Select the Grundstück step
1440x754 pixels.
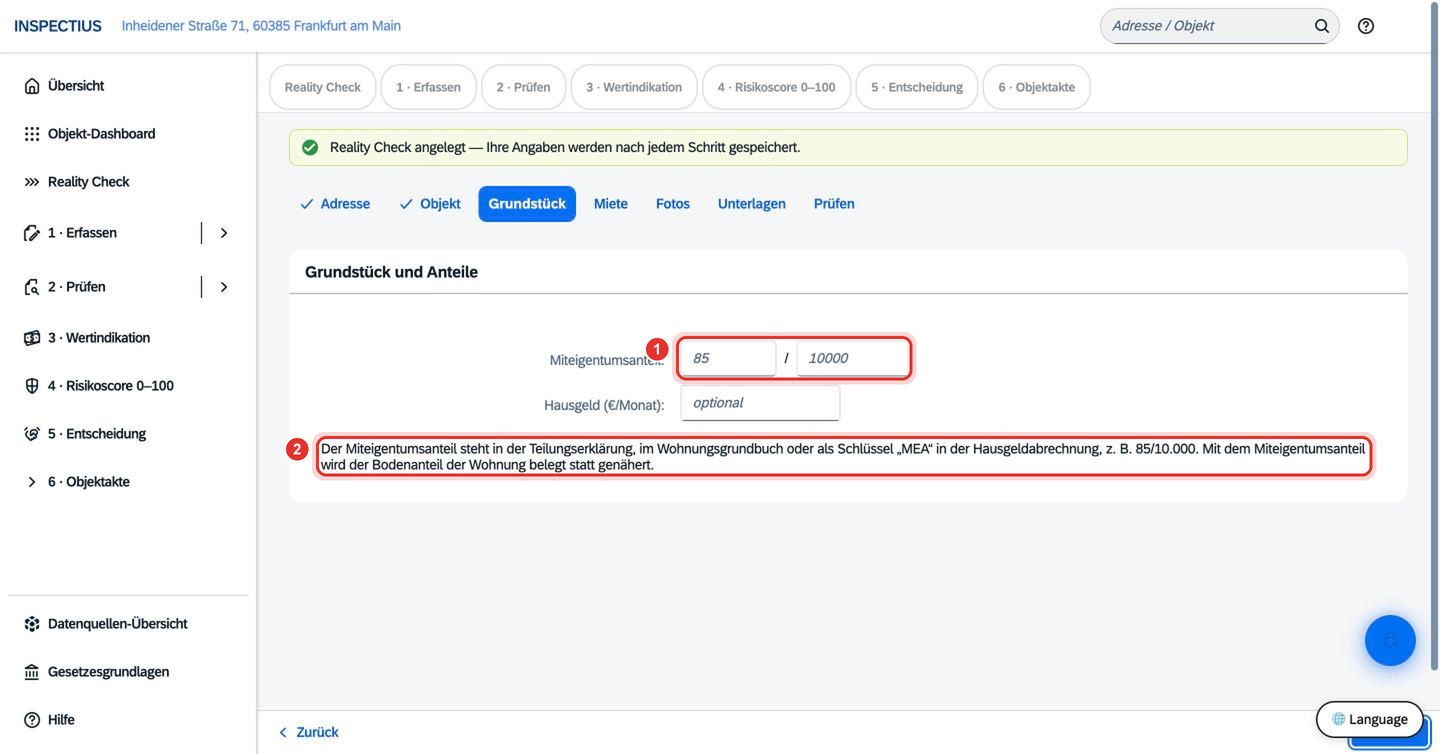527,204
